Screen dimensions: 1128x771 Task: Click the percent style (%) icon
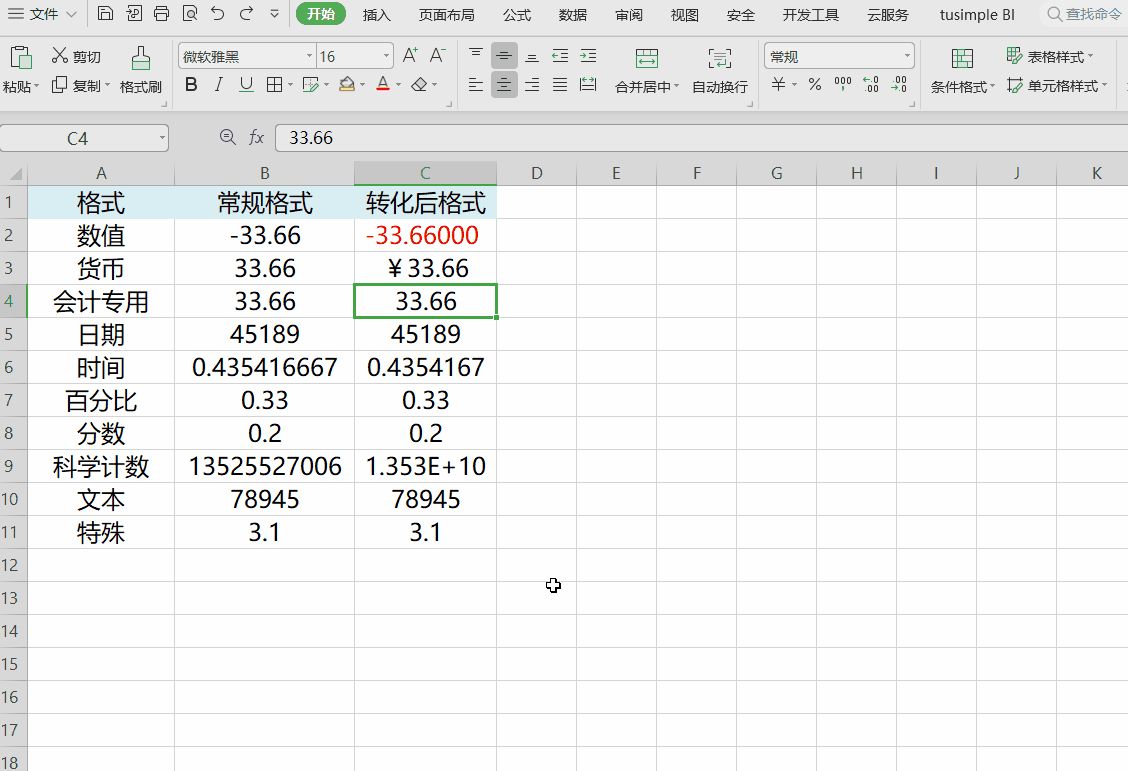[814, 84]
